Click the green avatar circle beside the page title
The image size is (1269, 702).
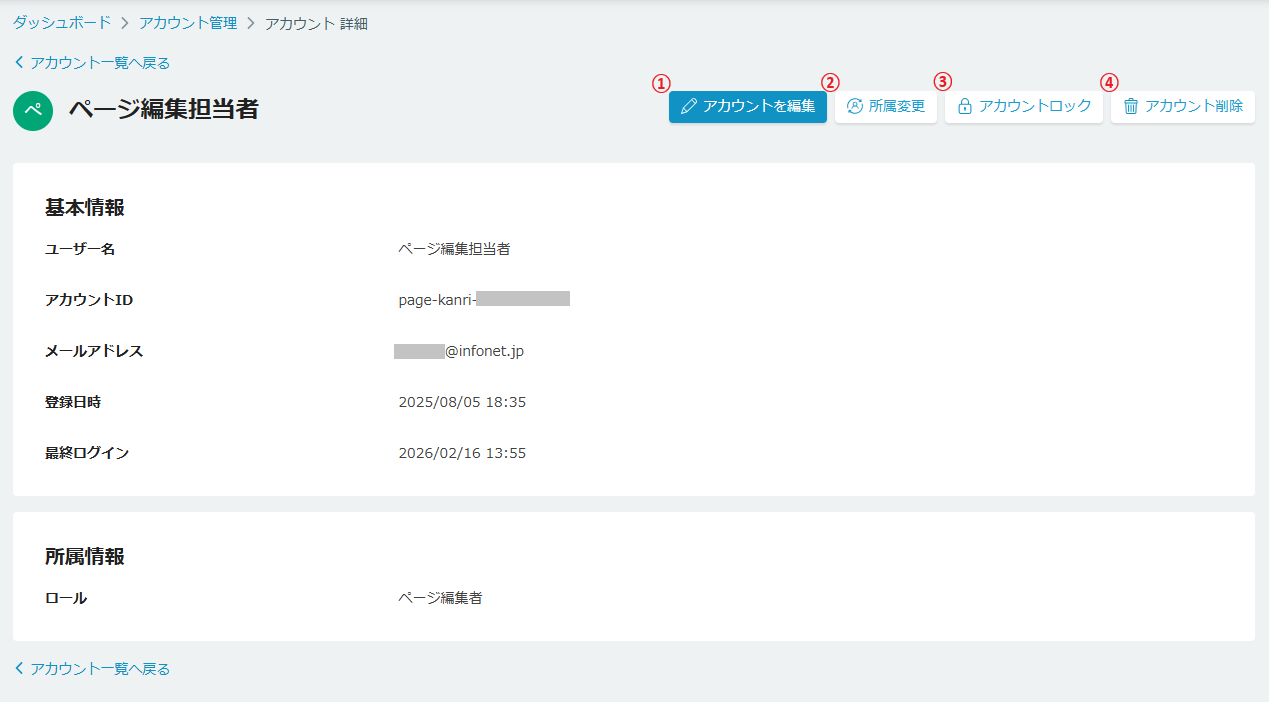pyautogui.click(x=33, y=110)
